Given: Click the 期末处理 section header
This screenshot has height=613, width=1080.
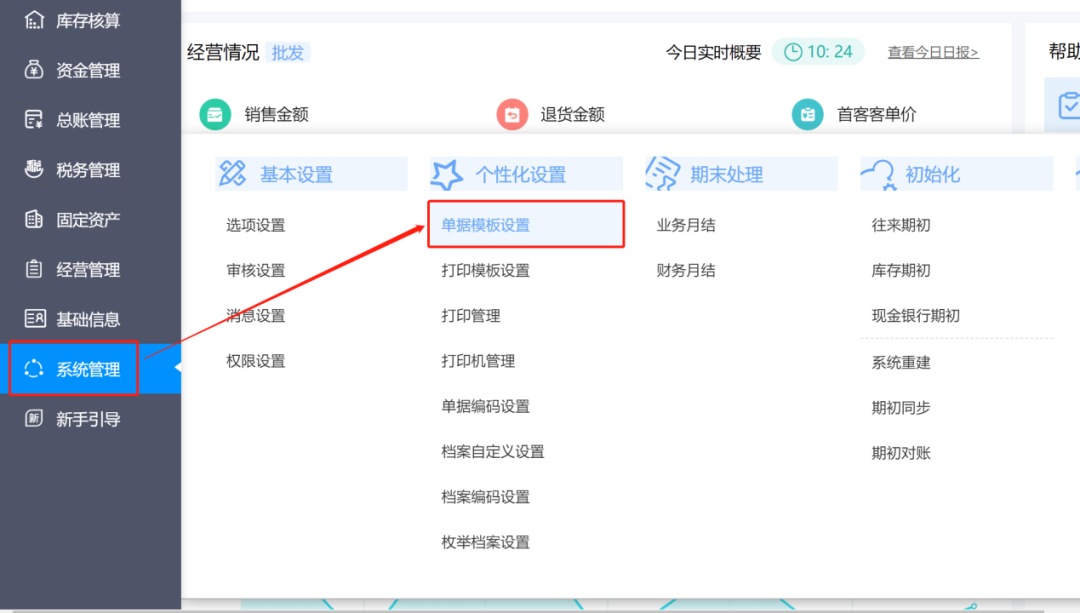Looking at the screenshot, I should pyautogui.click(x=742, y=174).
